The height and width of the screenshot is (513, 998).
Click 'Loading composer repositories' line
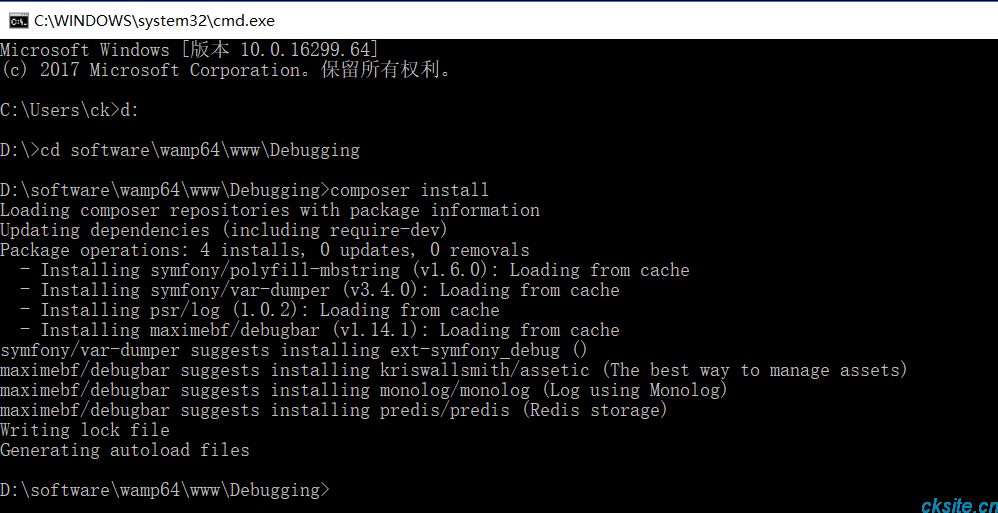(270, 211)
